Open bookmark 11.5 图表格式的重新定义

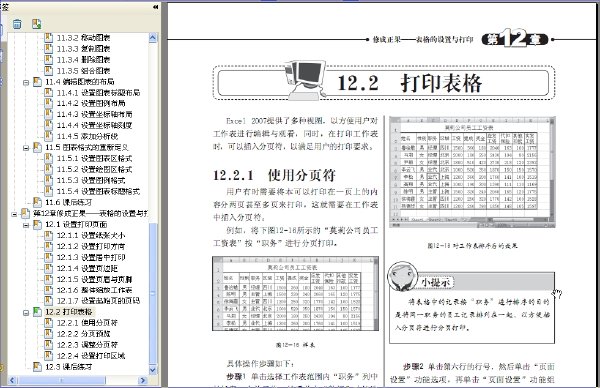87,147
